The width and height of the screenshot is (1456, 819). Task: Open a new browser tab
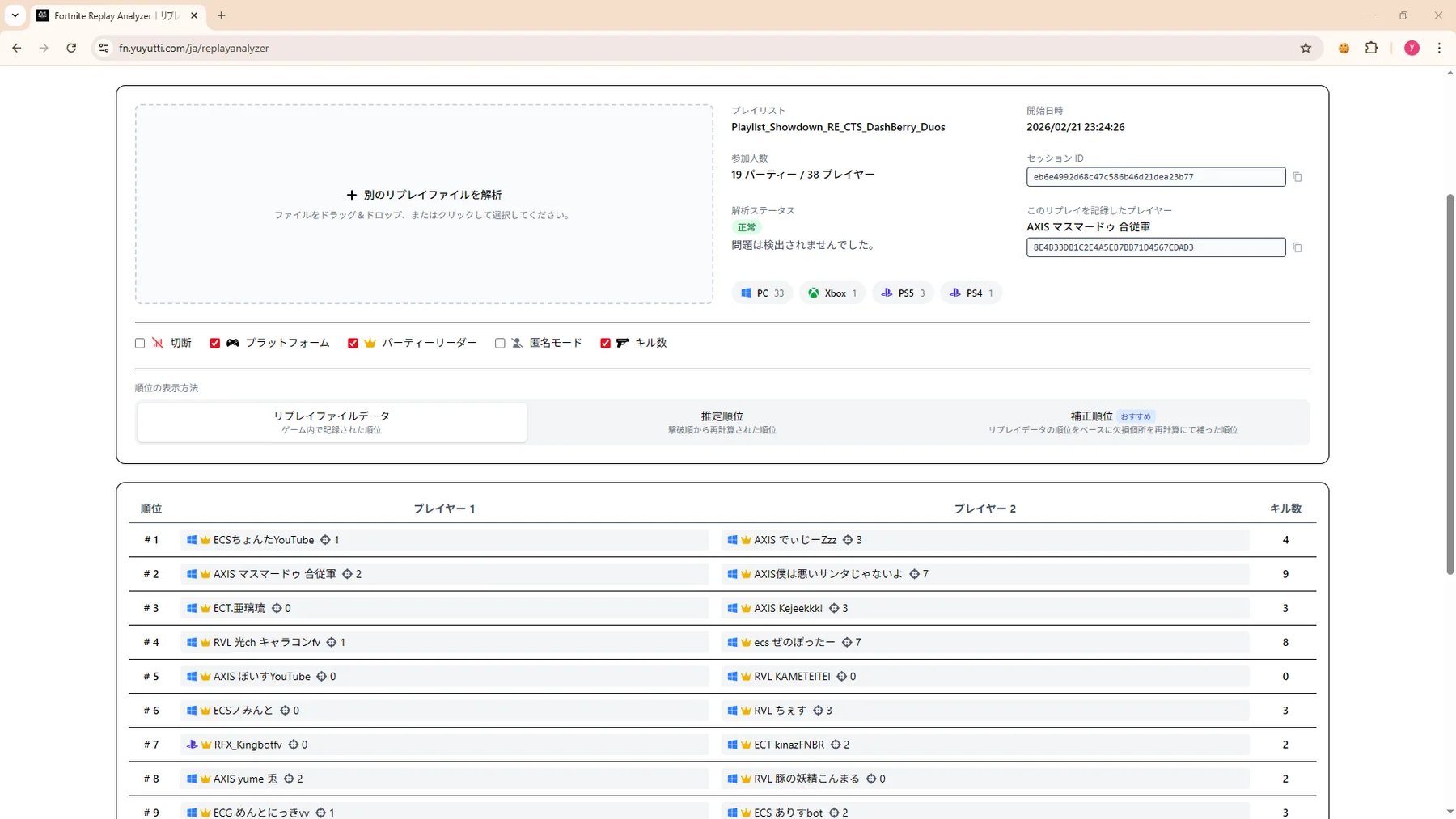click(x=222, y=15)
